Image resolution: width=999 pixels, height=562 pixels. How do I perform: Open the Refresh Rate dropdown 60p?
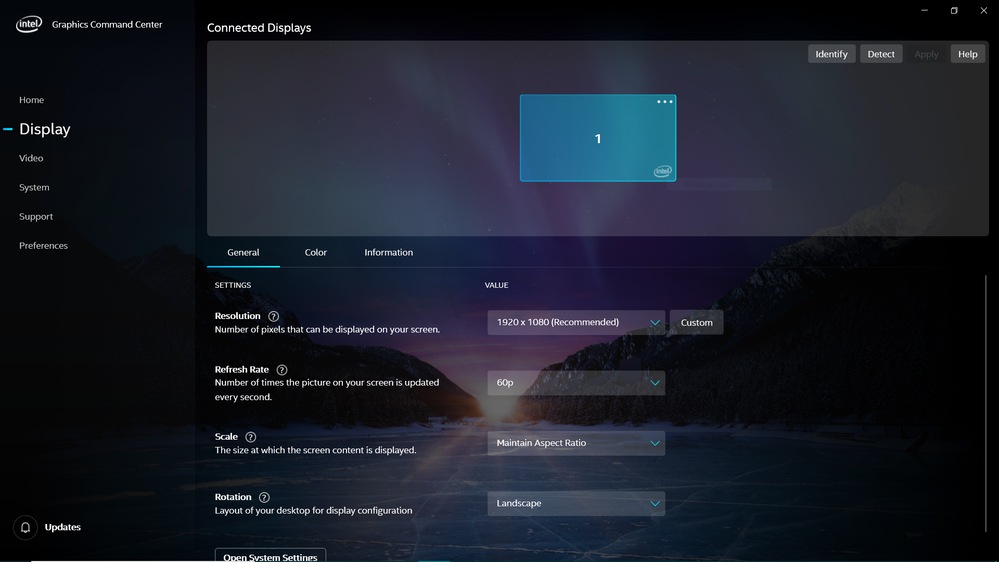[x=576, y=383]
